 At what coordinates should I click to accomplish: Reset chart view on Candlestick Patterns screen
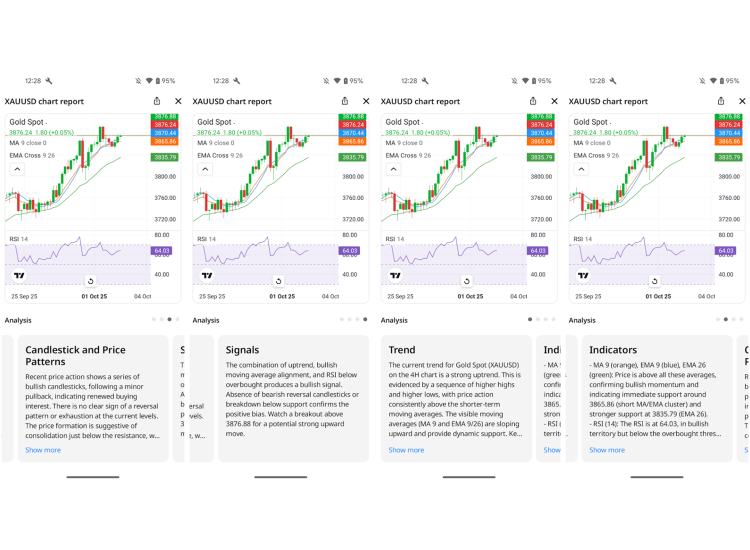click(90, 282)
